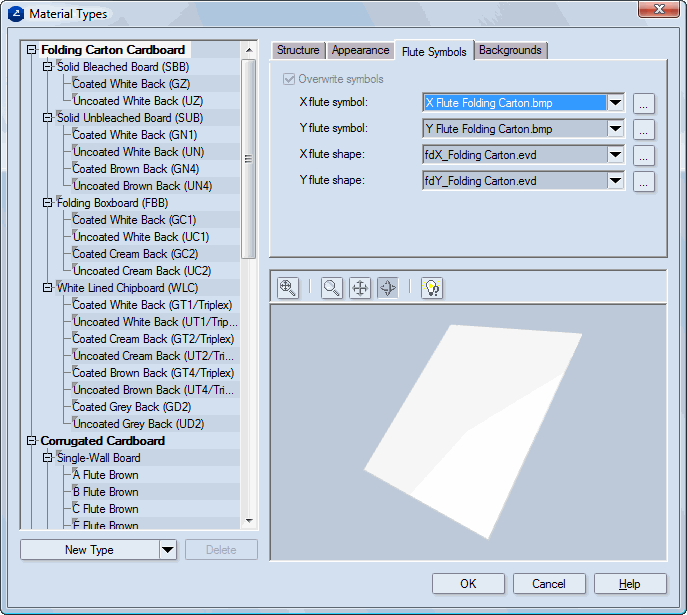The image size is (687, 615).
Task: Select Coated White Back (GC1)
Action: (x=134, y=220)
